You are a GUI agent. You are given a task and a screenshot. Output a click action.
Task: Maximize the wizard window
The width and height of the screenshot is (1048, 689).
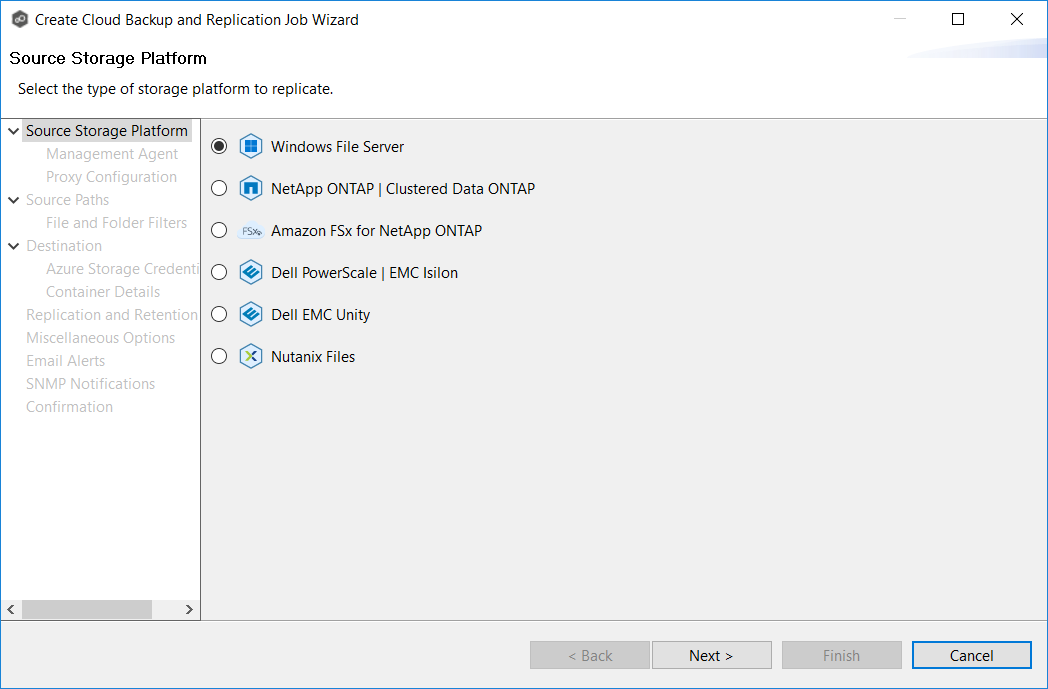point(958,19)
